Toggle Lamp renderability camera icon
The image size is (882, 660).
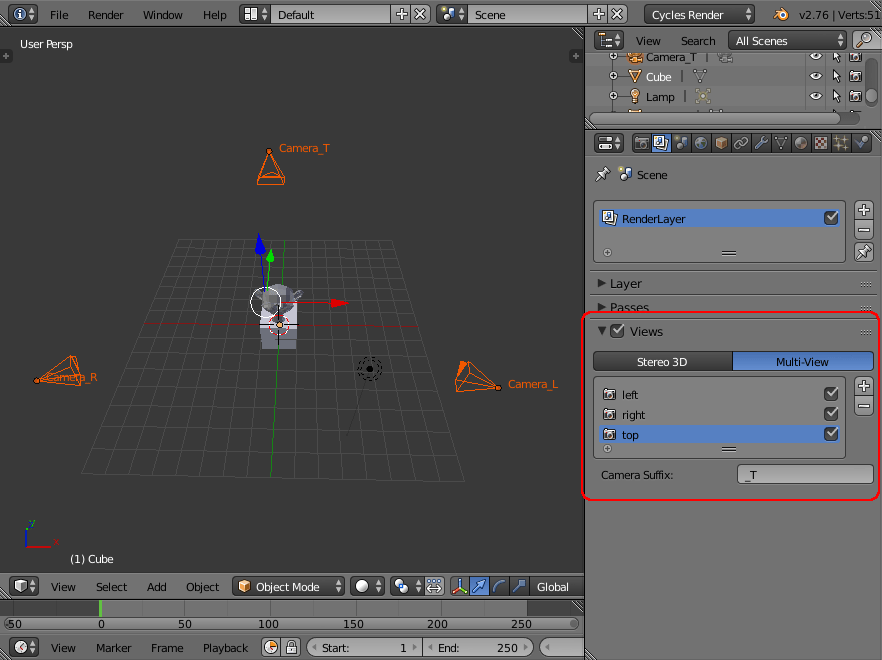click(x=856, y=96)
